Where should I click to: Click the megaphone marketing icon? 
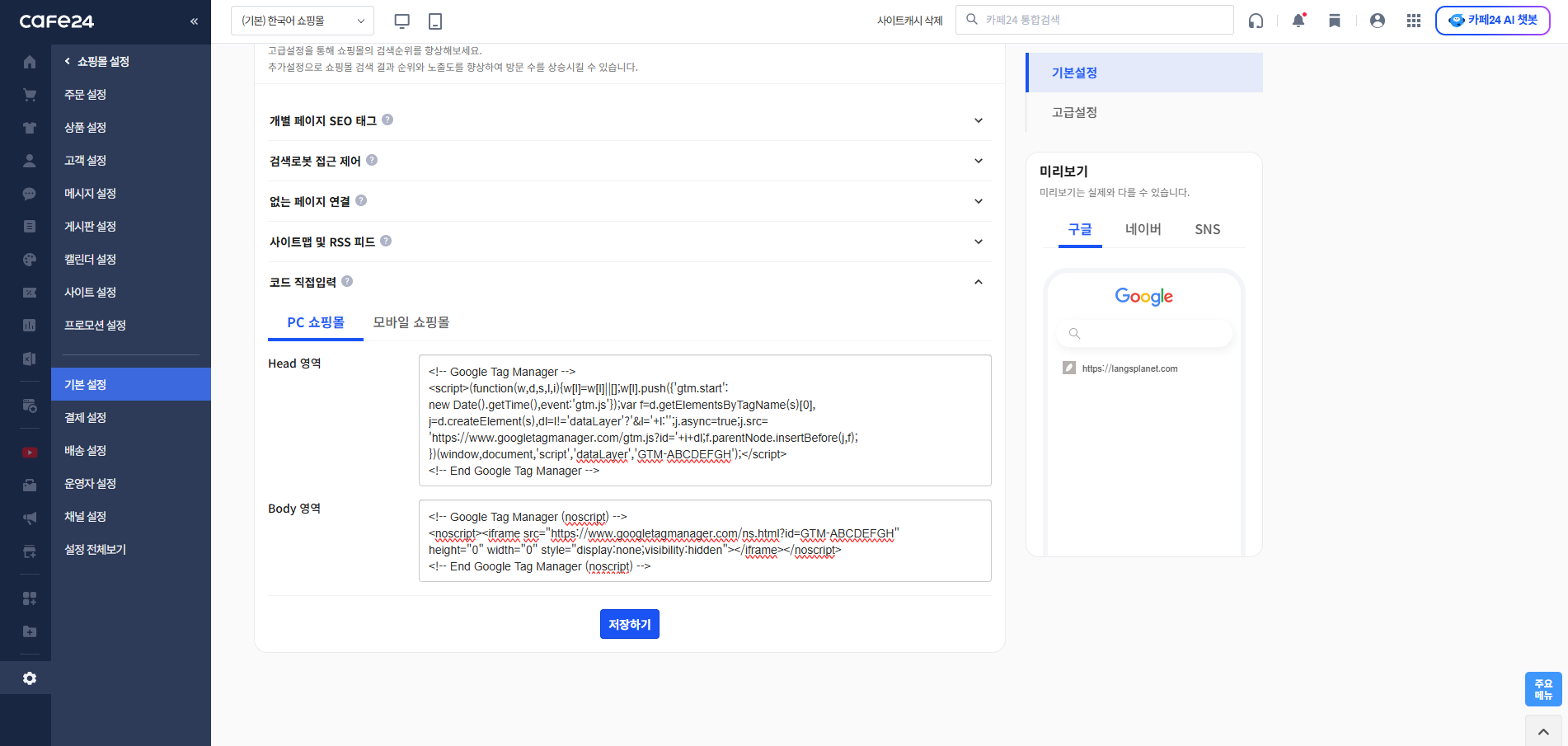(x=30, y=518)
